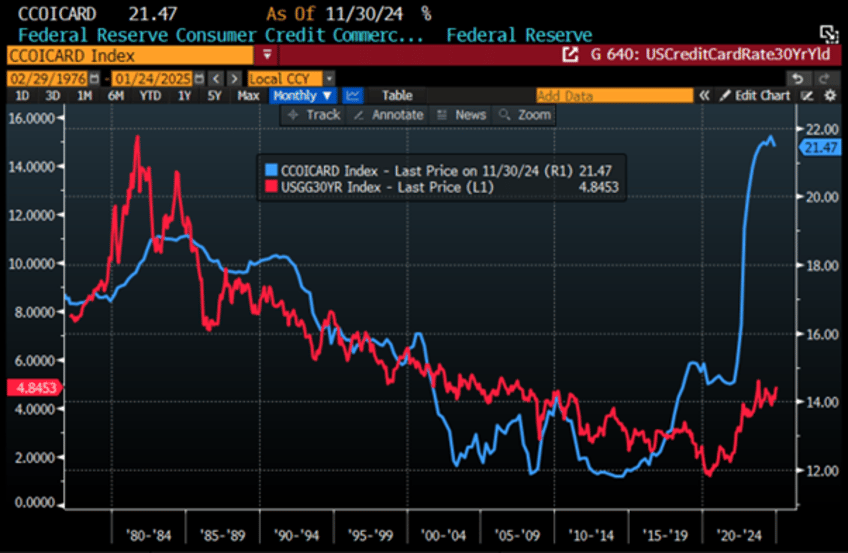
Task: Select the 5Y range tab
Action: (x=215, y=96)
